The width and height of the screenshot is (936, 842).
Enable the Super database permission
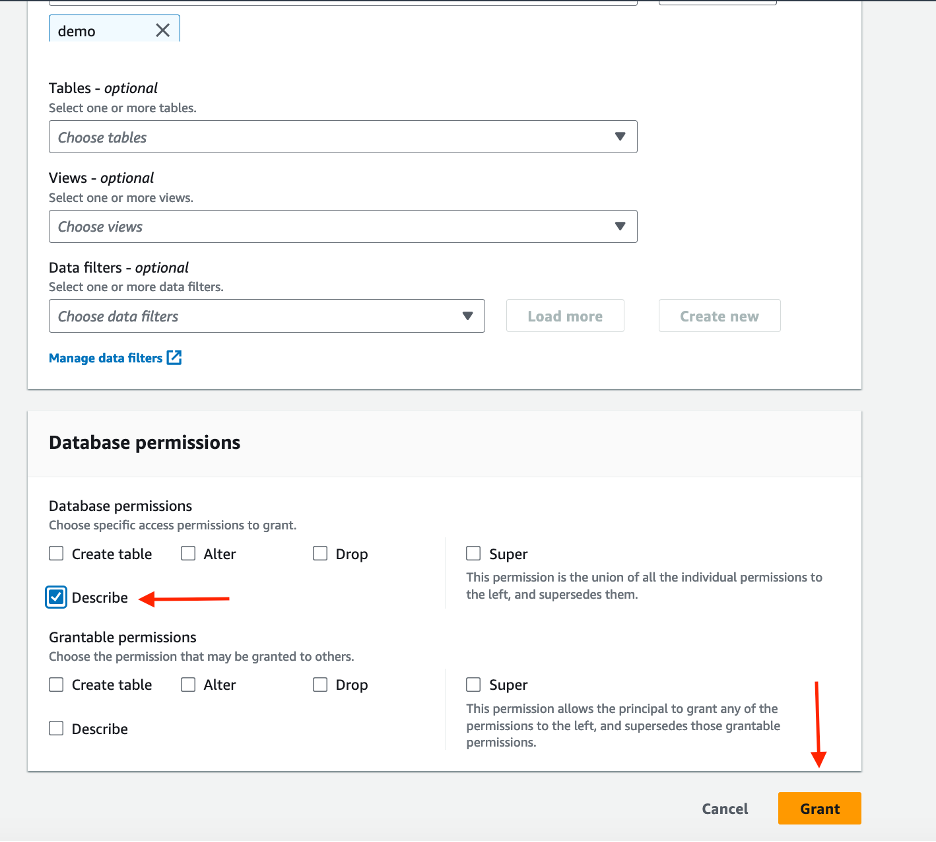(472, 553)
